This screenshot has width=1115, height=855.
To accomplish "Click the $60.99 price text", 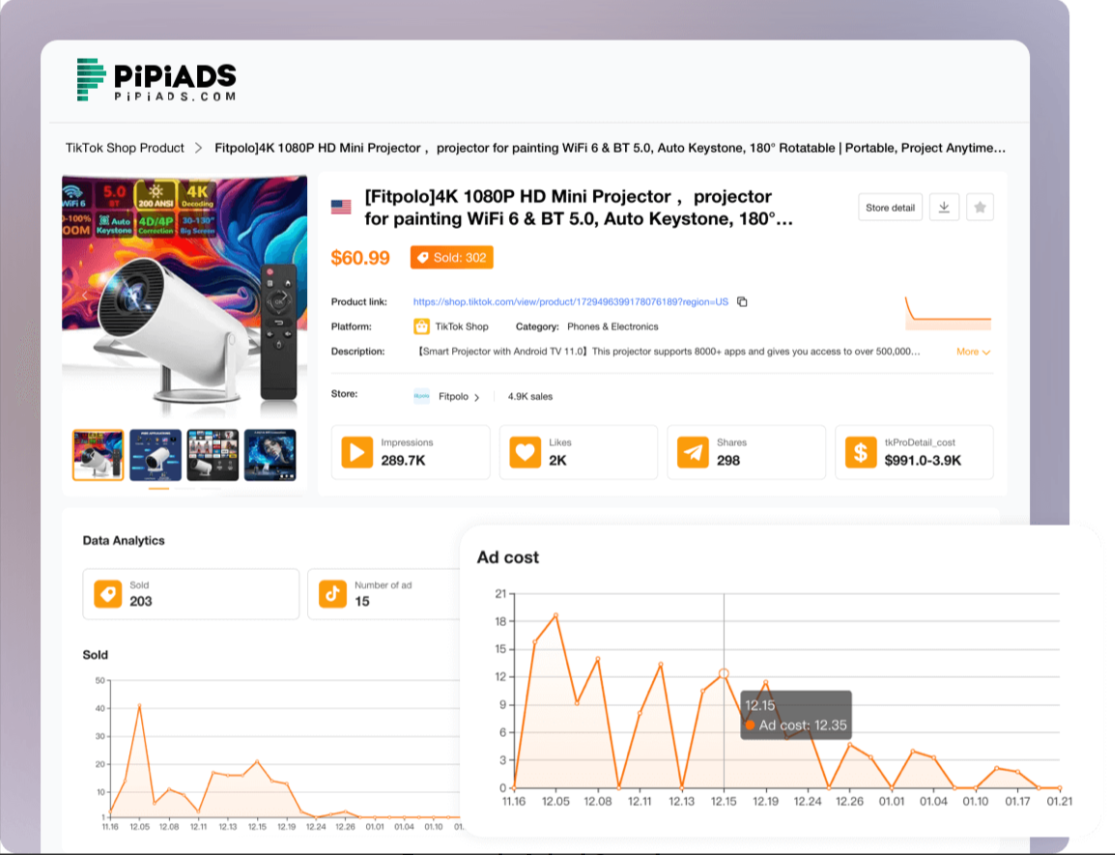I will (361, 257).
